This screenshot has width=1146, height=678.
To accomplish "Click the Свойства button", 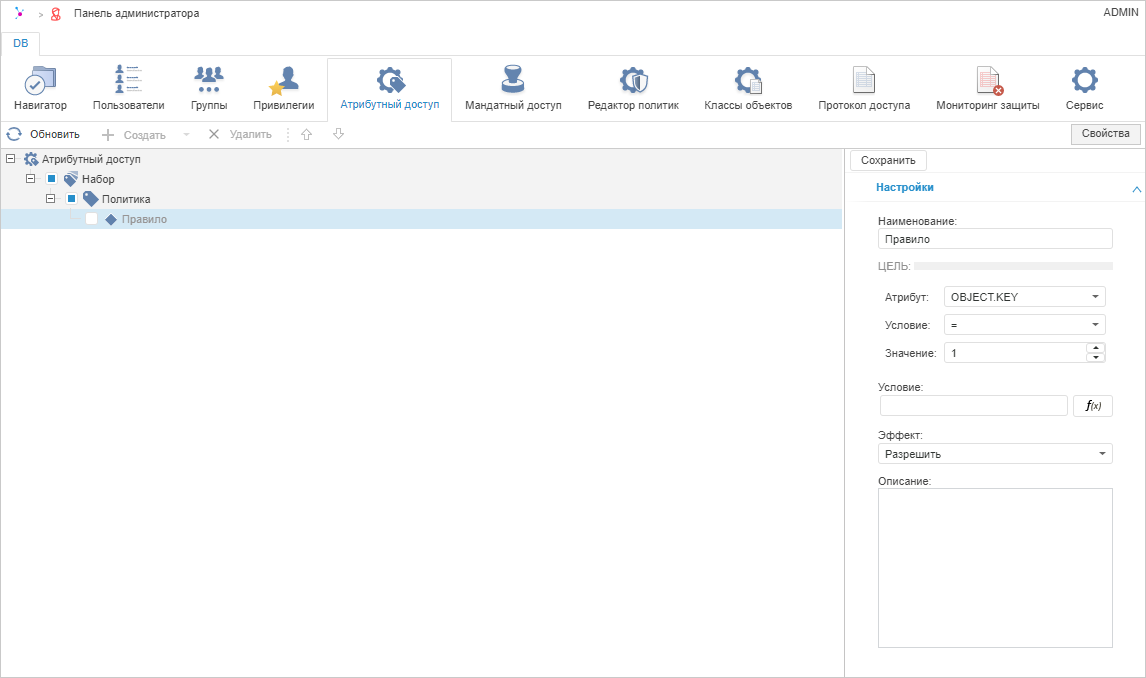I will 1105,134.
